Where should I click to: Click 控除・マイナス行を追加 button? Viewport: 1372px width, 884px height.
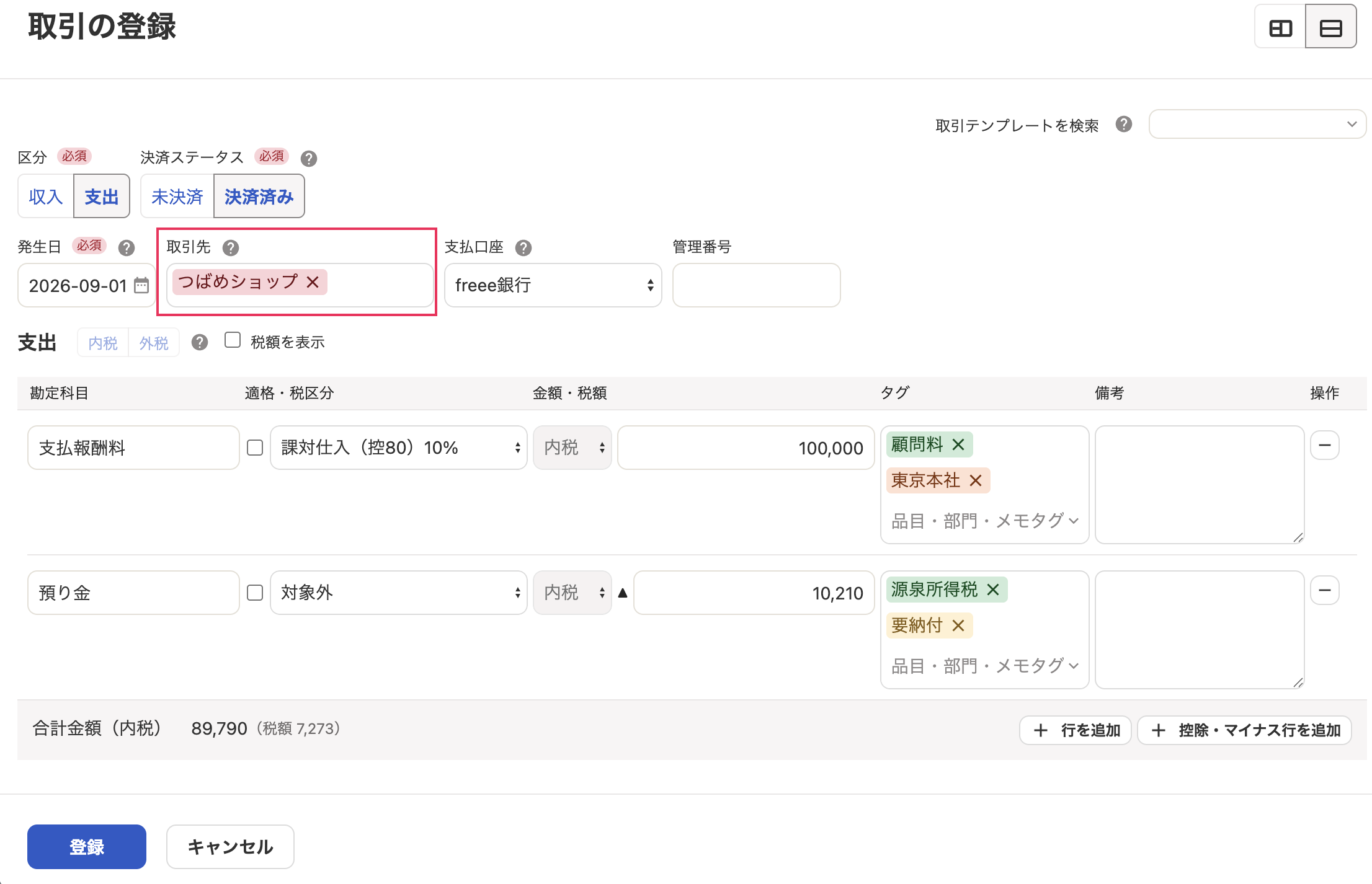tap(1245, 730)
